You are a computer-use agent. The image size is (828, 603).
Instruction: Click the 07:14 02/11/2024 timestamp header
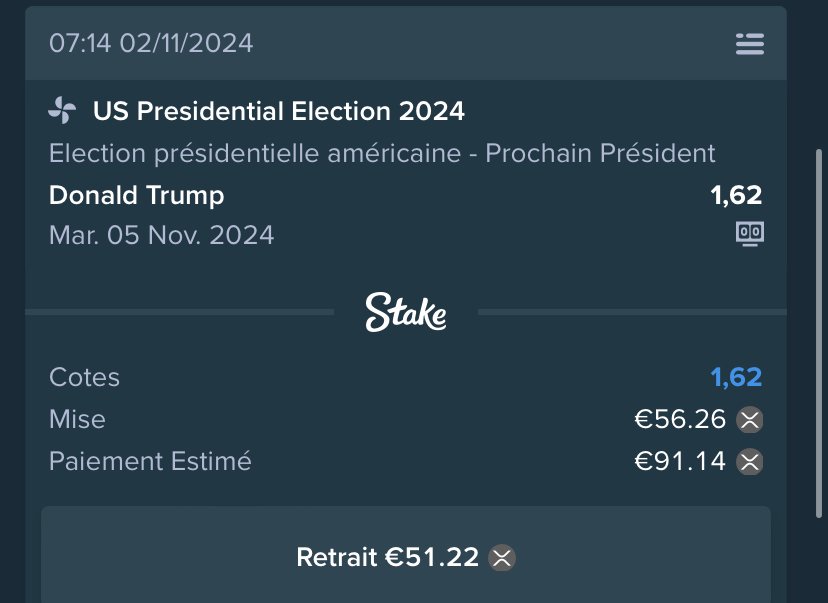[151, 43]
